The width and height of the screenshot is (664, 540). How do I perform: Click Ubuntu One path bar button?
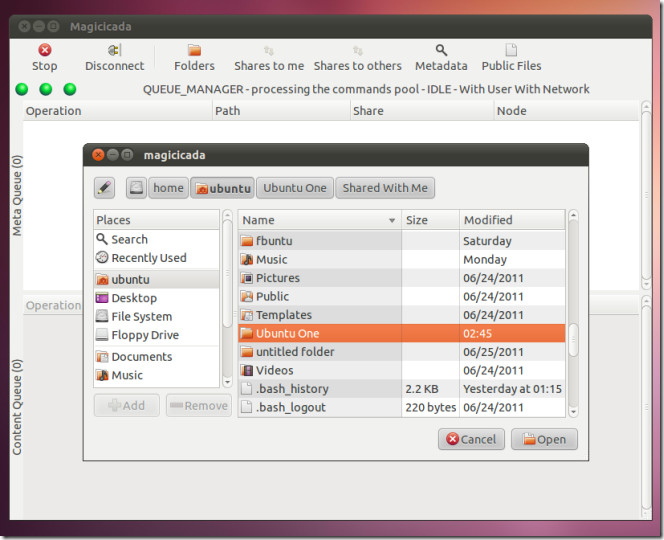tap(295, 188)
